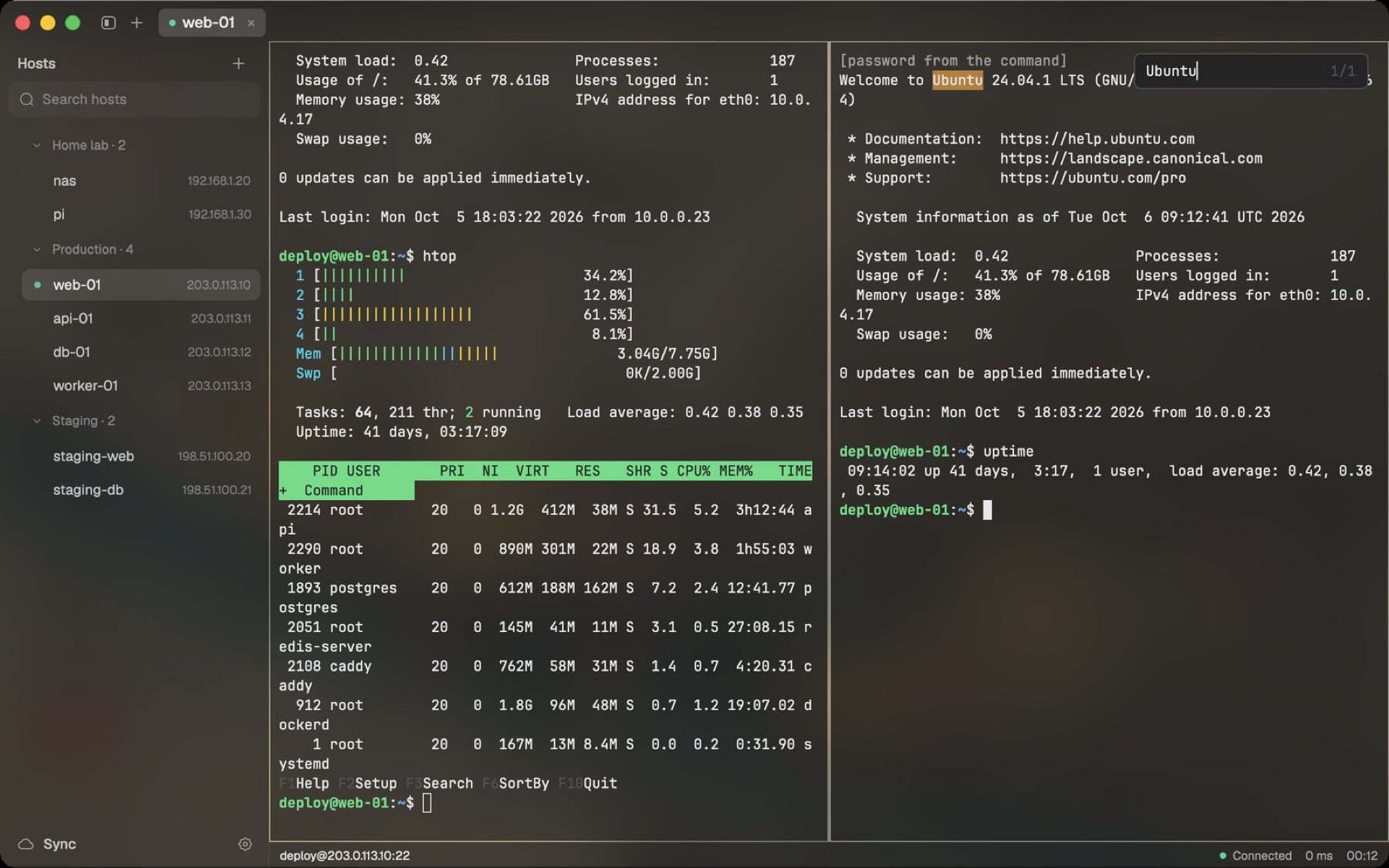Select the pi host
1389x868 pixels.
coord(140,214)
